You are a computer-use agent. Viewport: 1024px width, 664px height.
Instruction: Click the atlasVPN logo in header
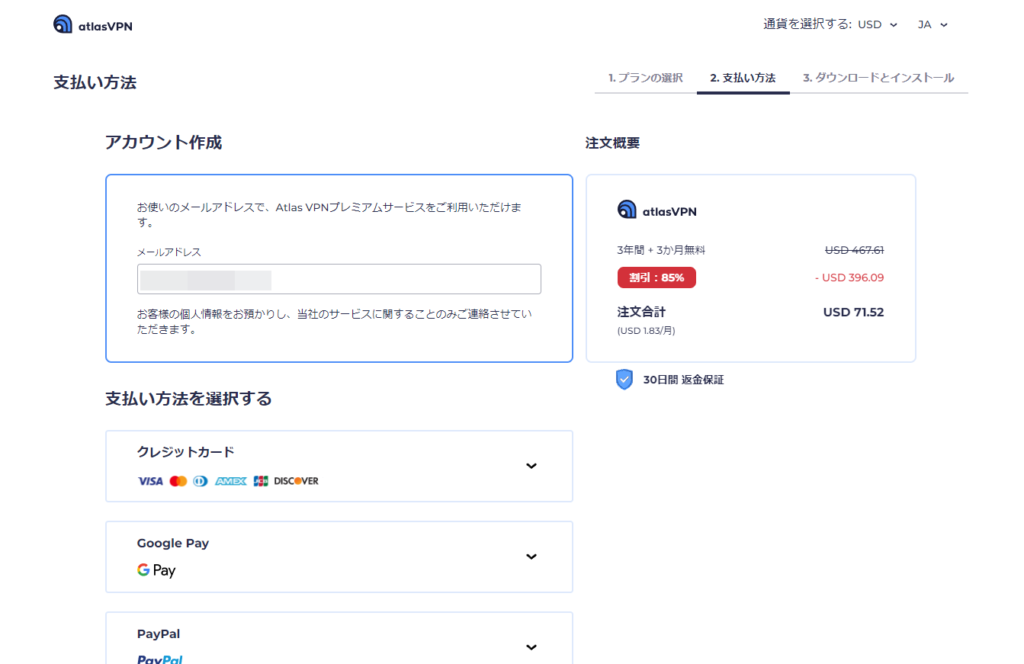pyautogui.click(x=93, y=25)
